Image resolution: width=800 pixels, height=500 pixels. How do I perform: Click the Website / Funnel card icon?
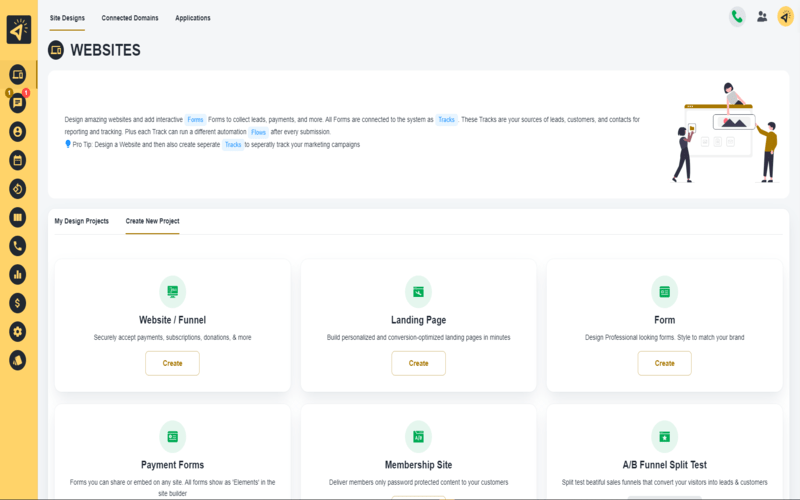[172, 292]
